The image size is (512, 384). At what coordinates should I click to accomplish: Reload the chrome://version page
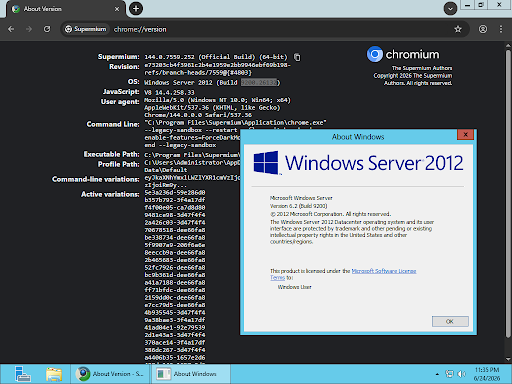(47, 29)
